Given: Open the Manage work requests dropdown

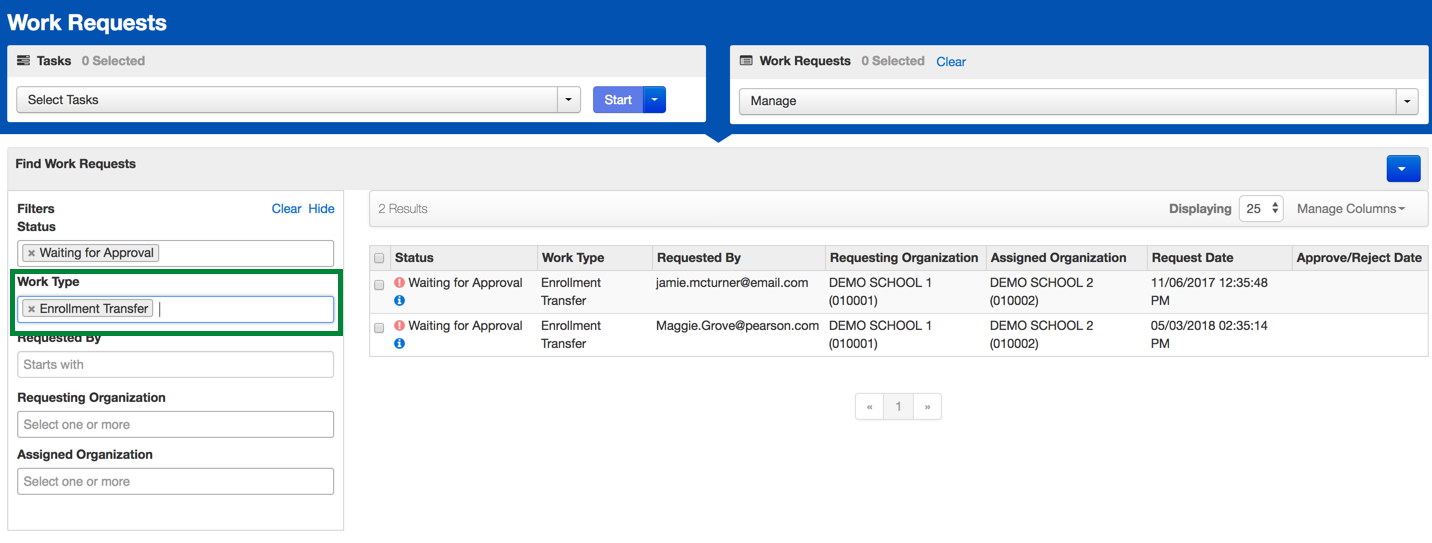Looking at the screenshot, I should 1408,101.
